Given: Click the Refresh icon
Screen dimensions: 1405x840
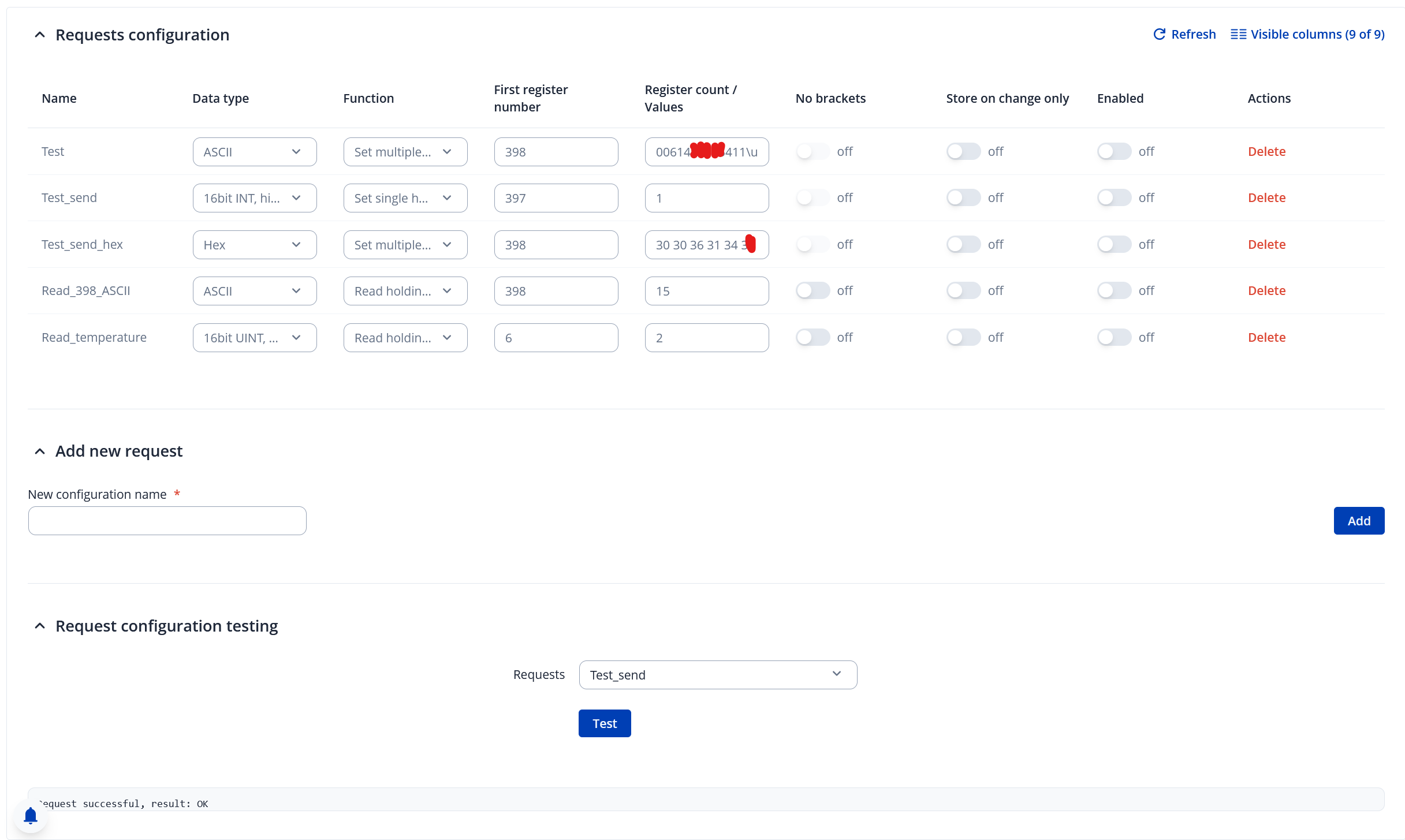Looking at the screenshot, I should (1159, 35).
